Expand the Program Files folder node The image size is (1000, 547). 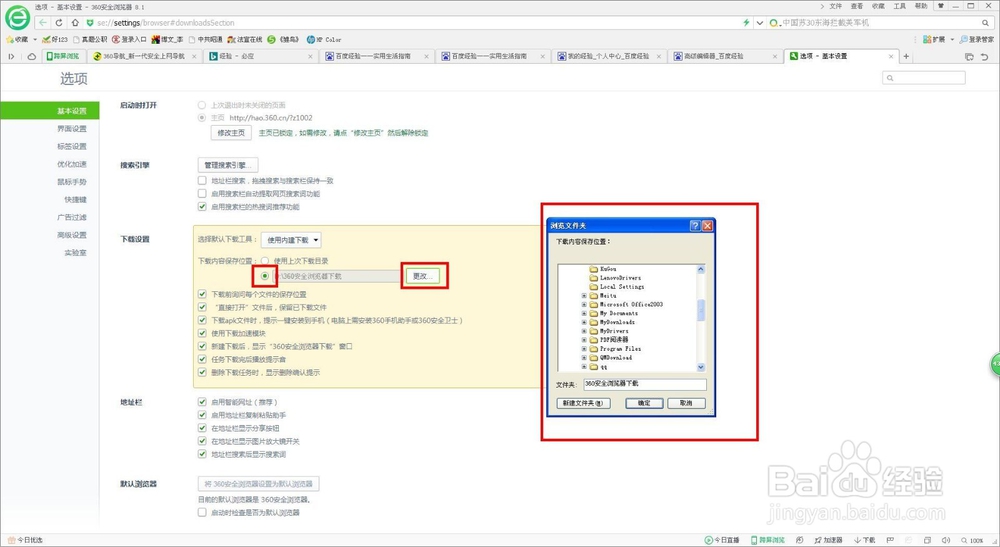click(584, 349)
